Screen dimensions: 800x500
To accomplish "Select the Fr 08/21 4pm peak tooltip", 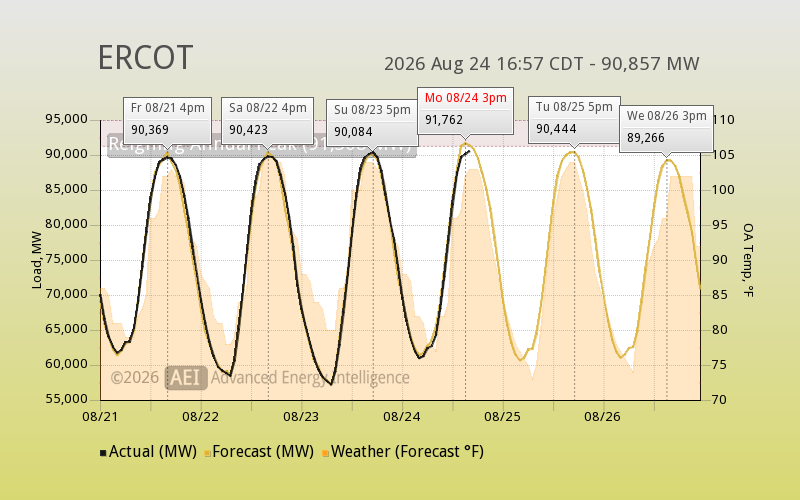I will pyautogui.click(x=167, y=120).
